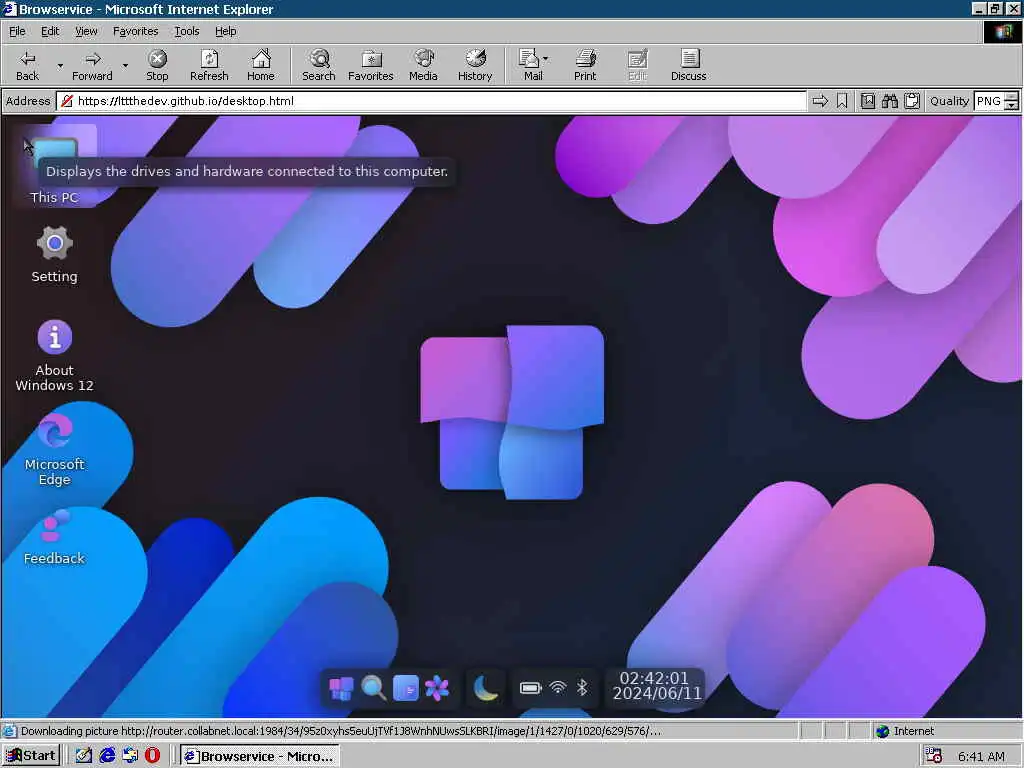Launch Opera from Quick Launch
This screenshot has width=1024, height=768.
click(x=152, y=756)
